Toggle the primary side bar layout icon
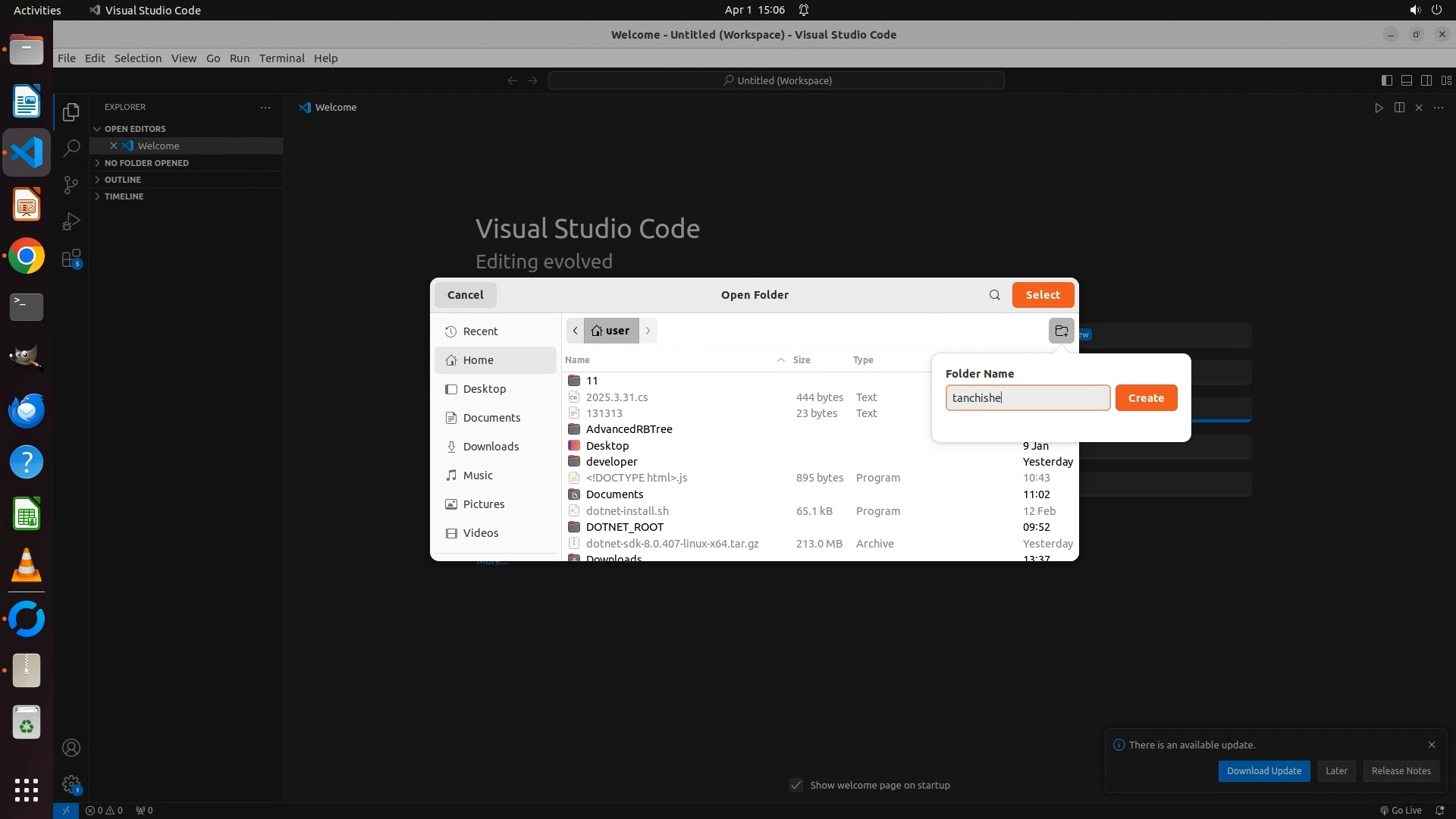 (1386, 80)
